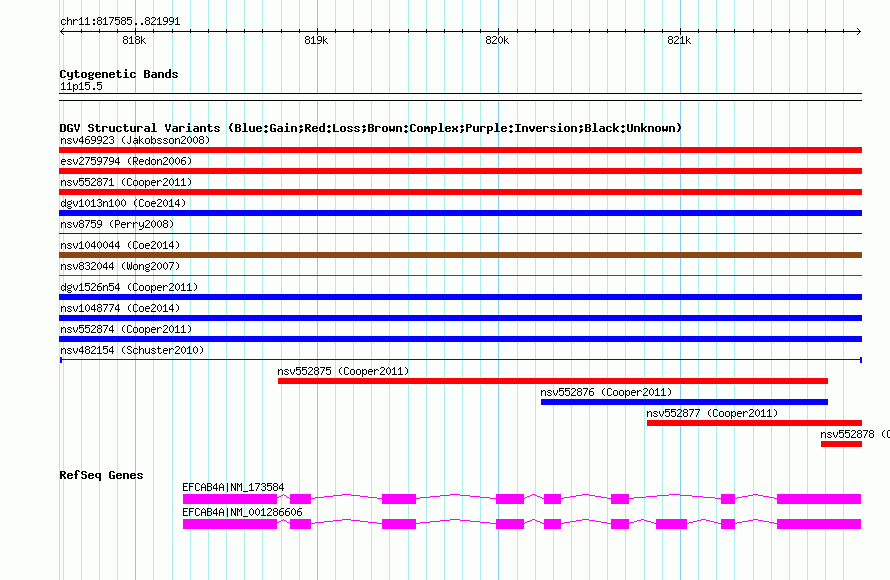Select the red nsv552875 variant bar
This screenshot has width=890, height=580.
pyautogui.click(x=553, y=381)
